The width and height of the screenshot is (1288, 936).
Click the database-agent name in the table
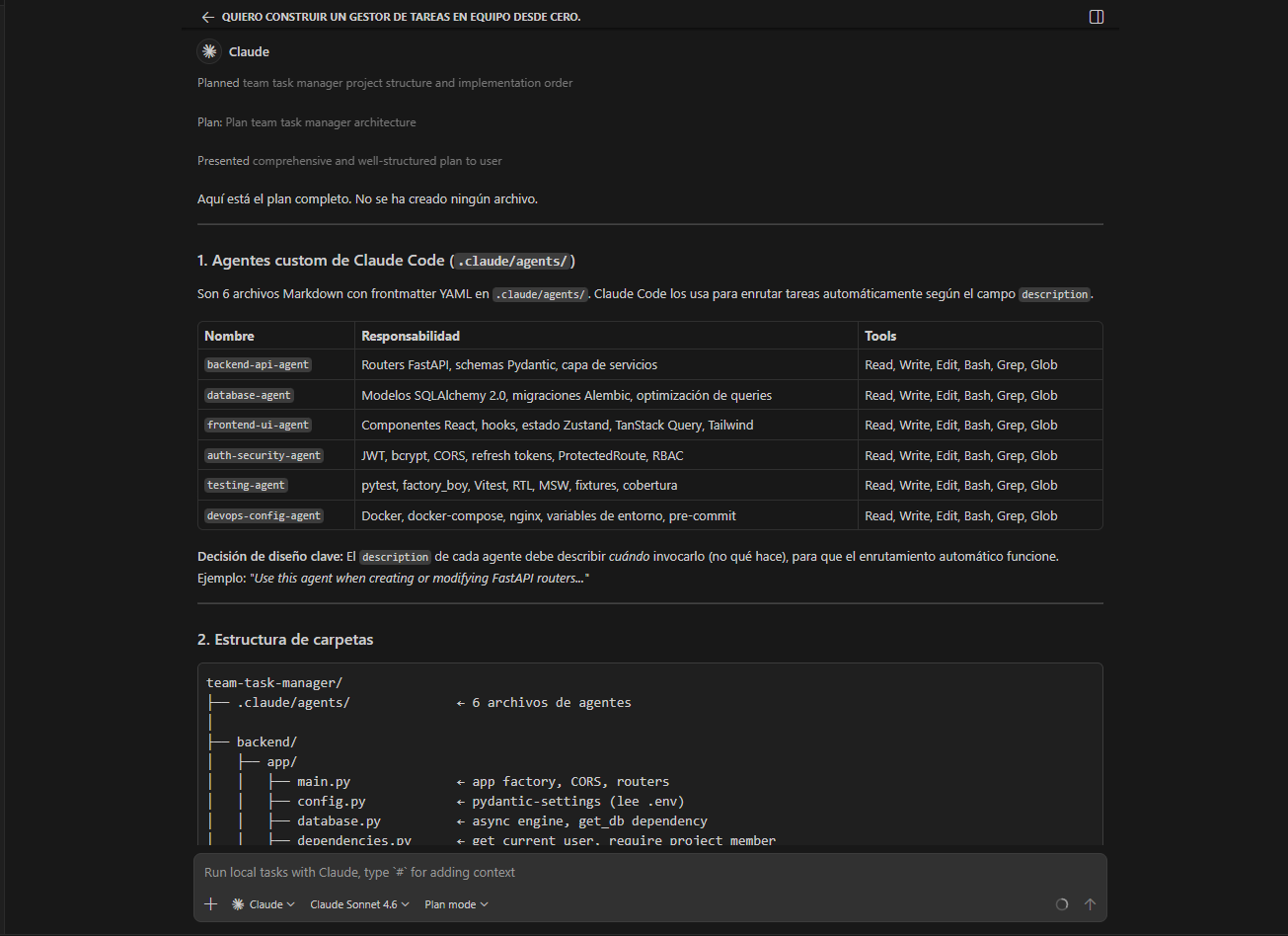[249, 395]
